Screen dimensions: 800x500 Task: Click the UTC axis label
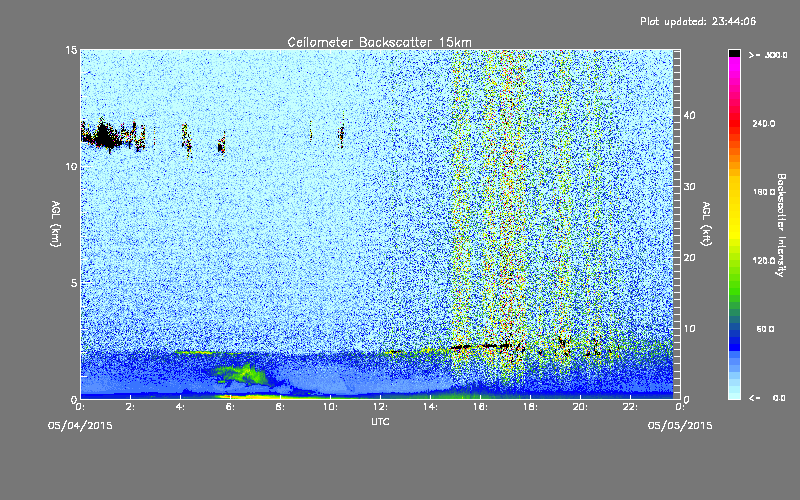pos(380,422)
